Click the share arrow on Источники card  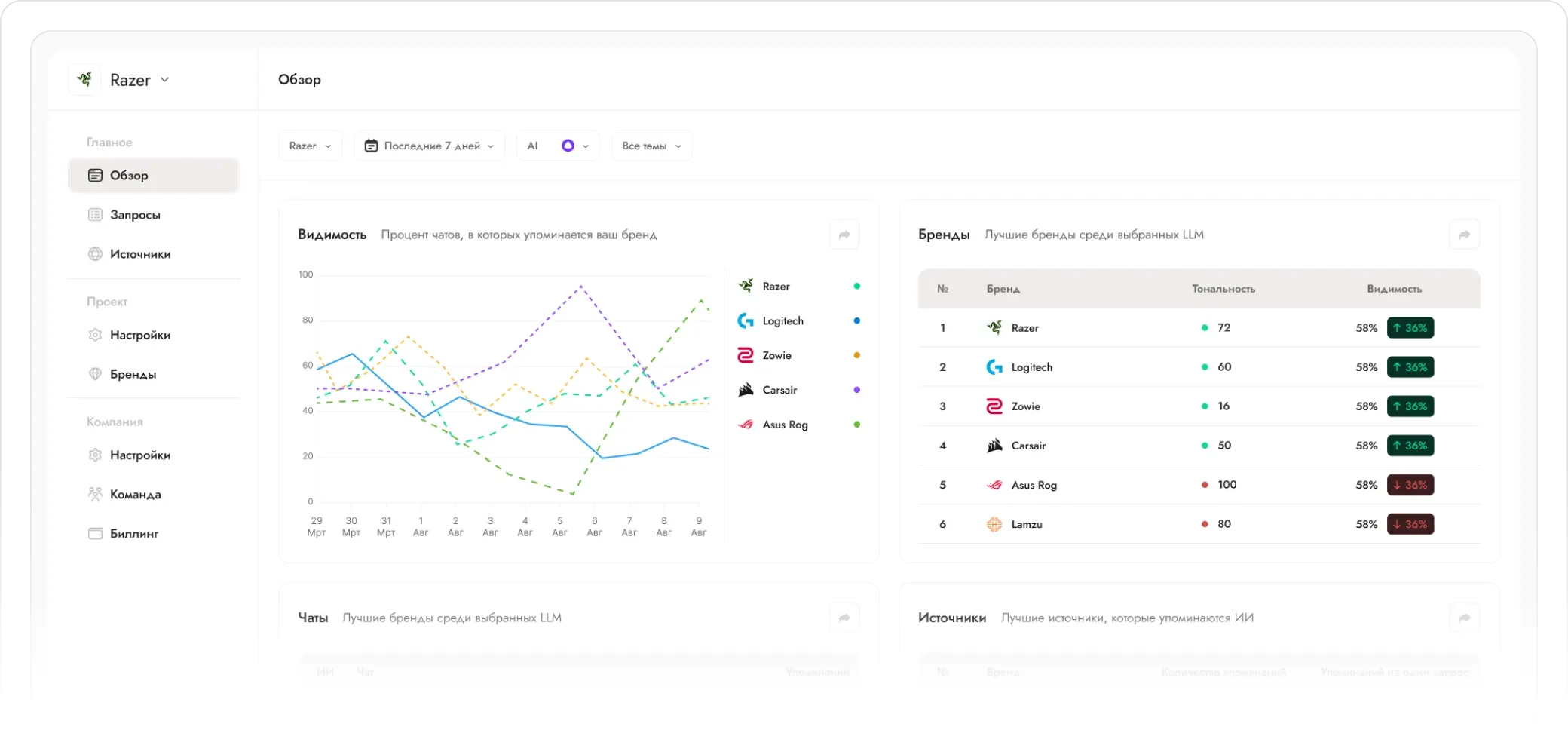tap(1464, 618)
